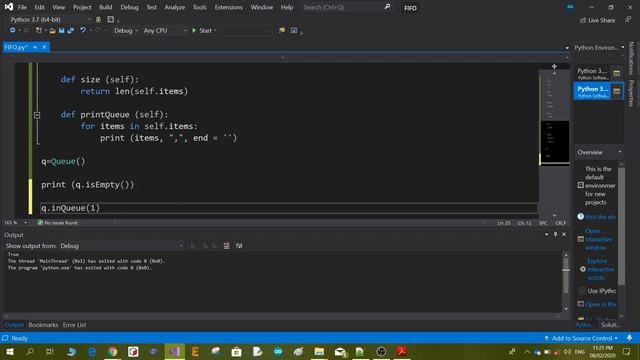The width and height of the screenshot is (640, 360).
Task: Click the New Project toolbar icon
Action: pyautogui.click(x=39, y=31)
